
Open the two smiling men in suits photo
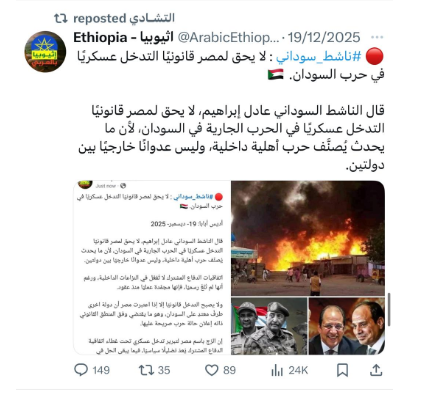[347, 326]
